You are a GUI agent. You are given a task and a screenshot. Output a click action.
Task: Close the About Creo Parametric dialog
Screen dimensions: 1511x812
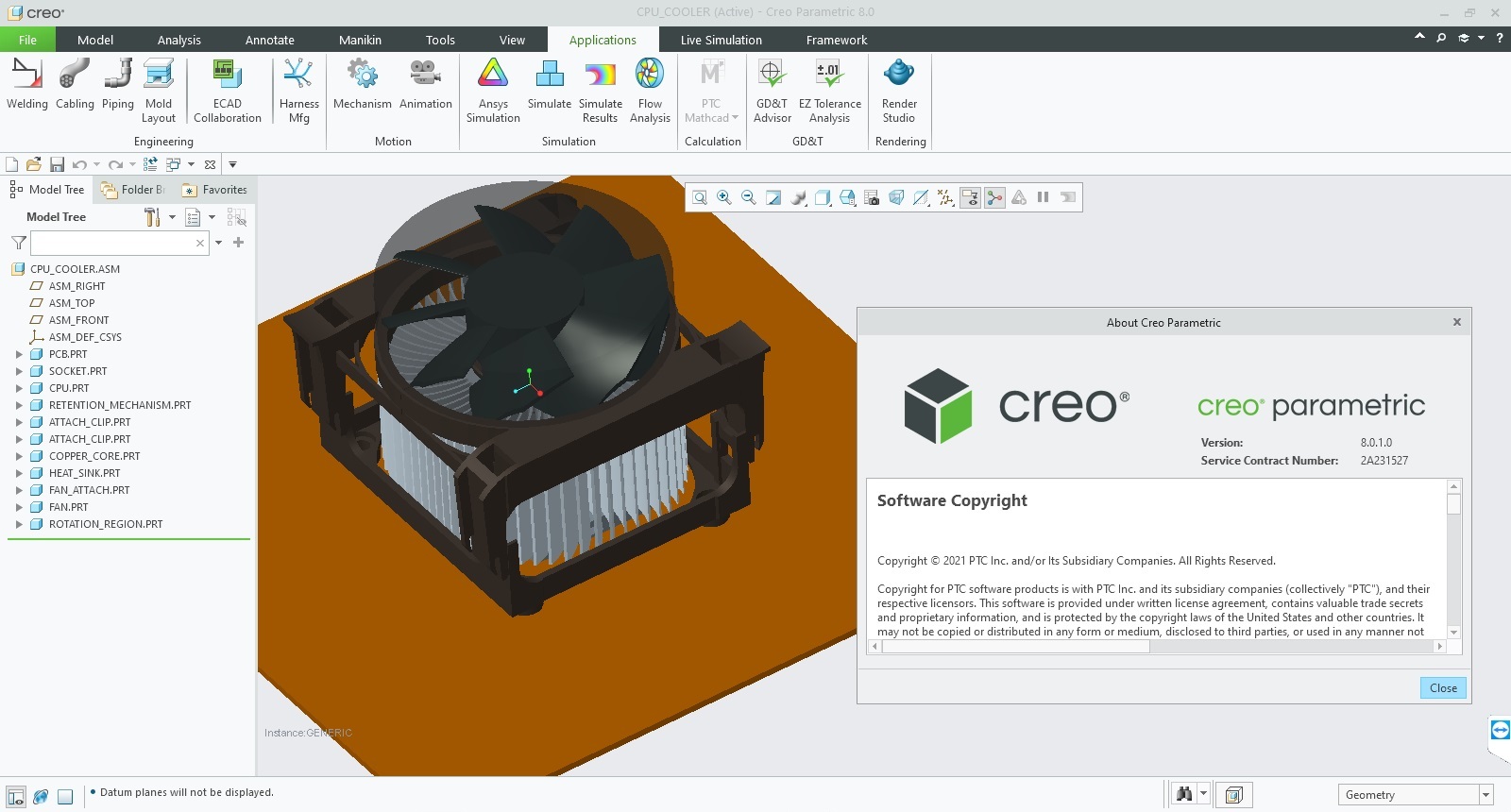[1443, 688]
